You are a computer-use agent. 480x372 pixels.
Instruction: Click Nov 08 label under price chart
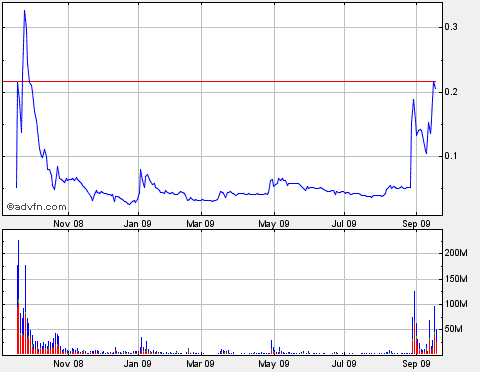(x=68, y=223)
